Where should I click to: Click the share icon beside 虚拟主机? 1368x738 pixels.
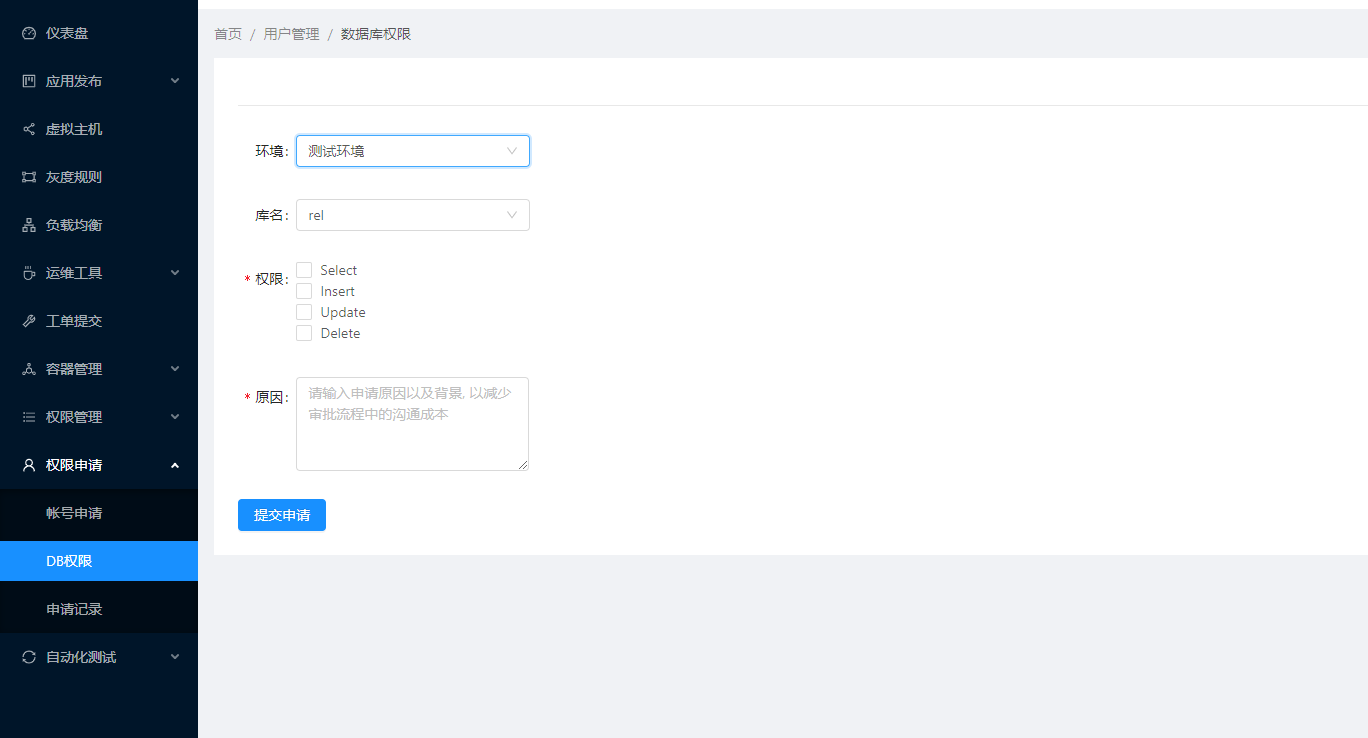tap(29, 129)
